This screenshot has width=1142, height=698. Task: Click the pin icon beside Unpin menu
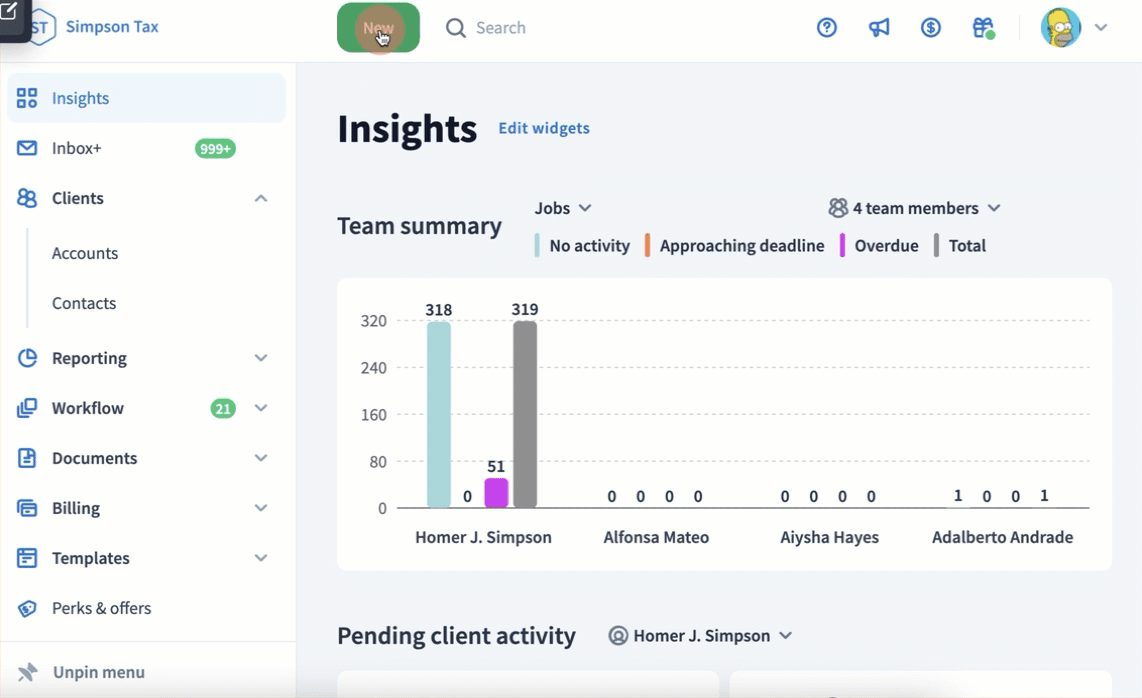[x=27, y=672]
